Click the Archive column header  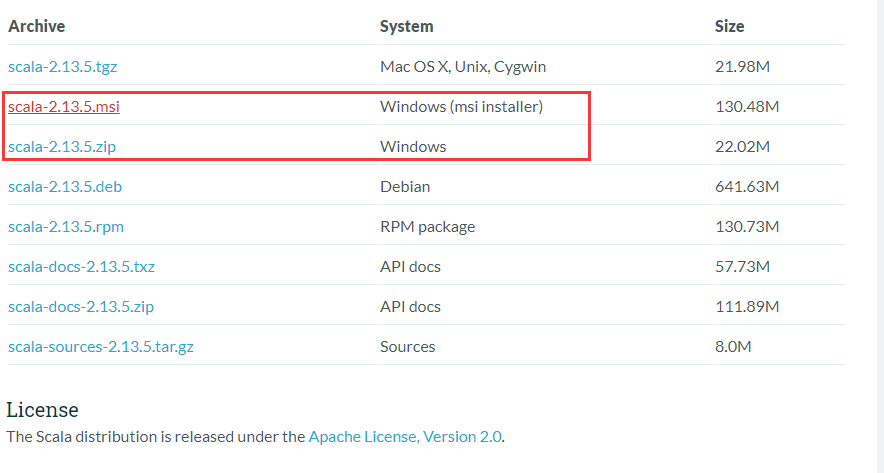pyautogui.click(x=37, y=26)
